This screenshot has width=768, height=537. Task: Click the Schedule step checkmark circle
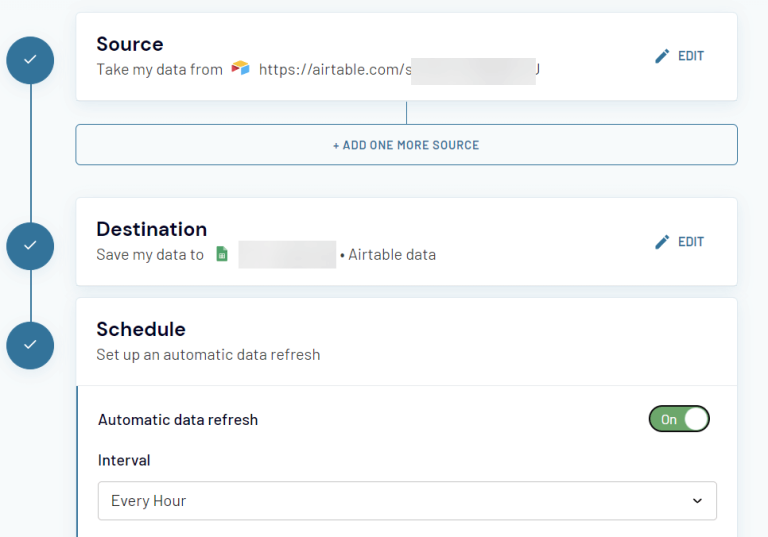coord(30,344)
